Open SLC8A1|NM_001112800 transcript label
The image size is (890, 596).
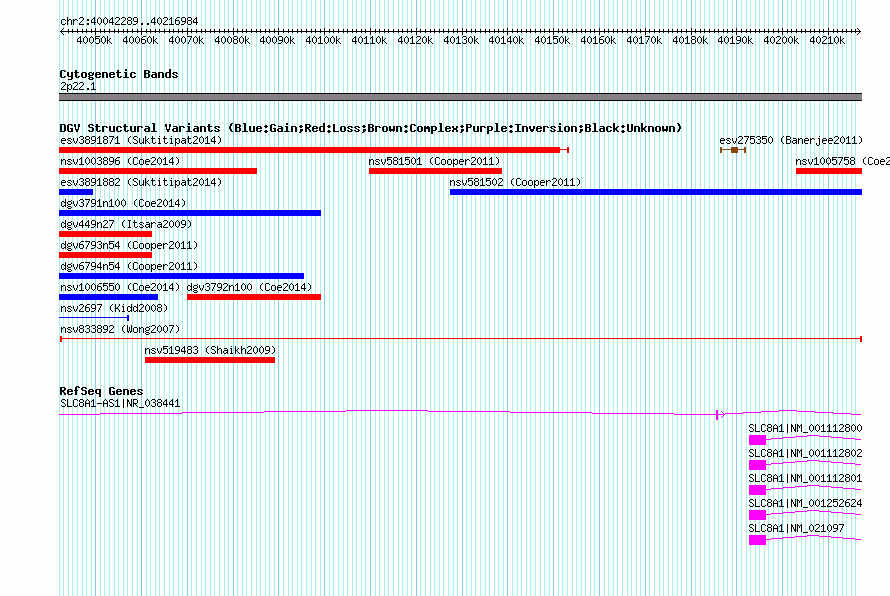click(x=805, y=429)
